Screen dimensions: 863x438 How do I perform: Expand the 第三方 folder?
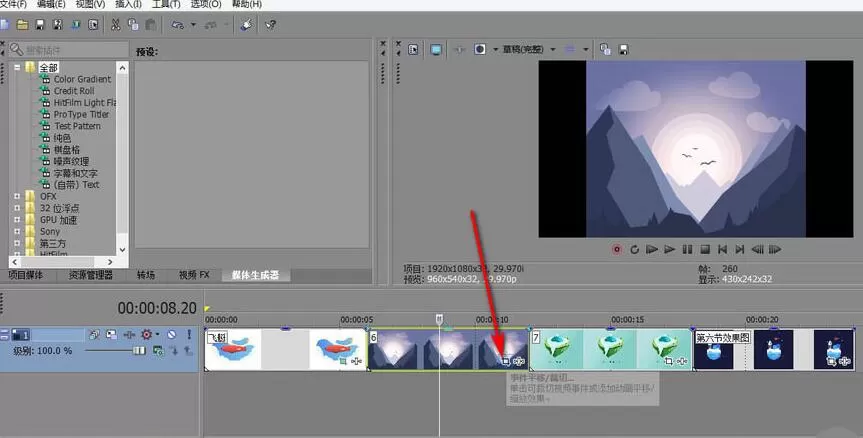[x=17, y=243]
